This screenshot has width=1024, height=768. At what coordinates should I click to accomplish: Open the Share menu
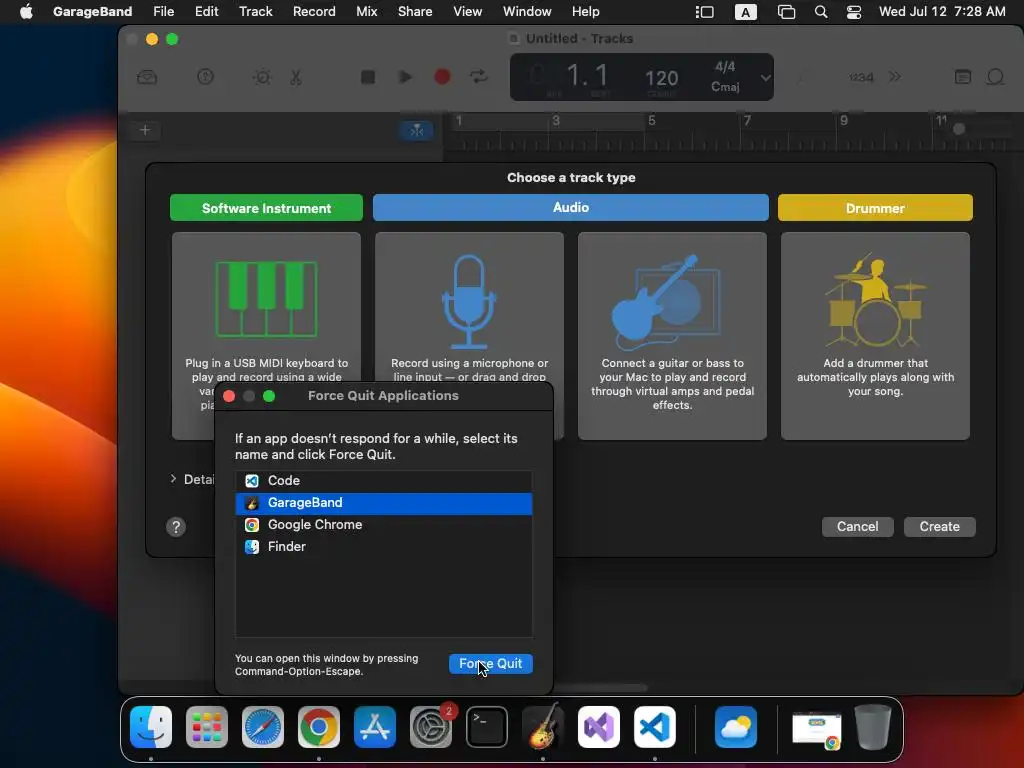click(x=415, y=12)
